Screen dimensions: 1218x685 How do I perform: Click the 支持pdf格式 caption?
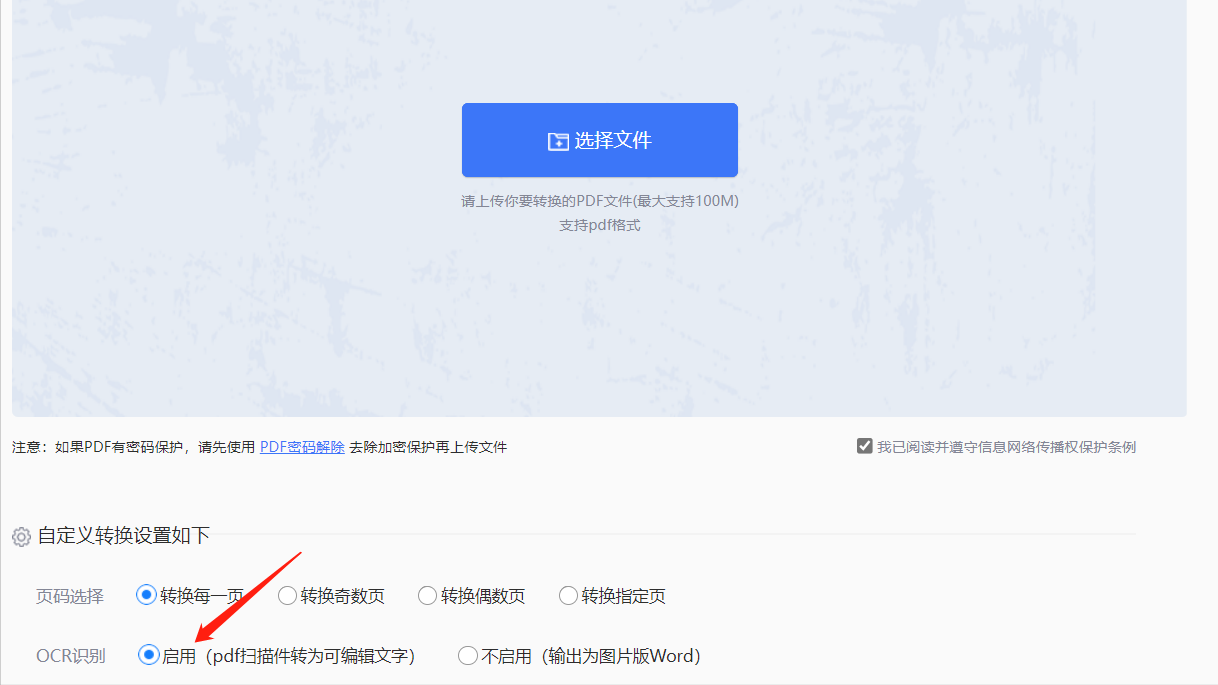click(x=599, y=225)
